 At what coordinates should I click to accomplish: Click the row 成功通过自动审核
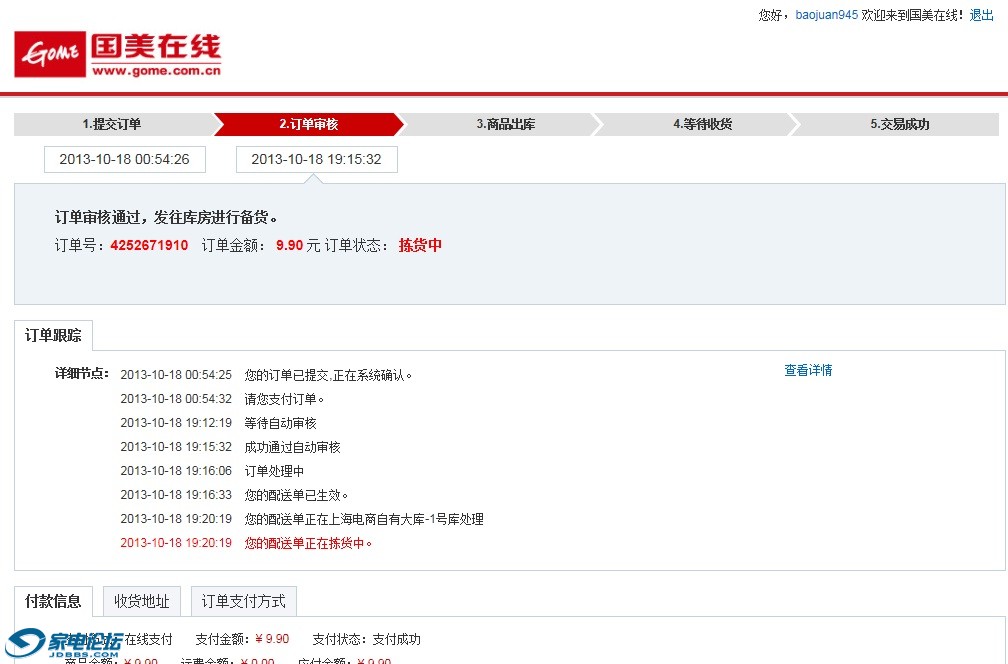[x=231, y=447]
